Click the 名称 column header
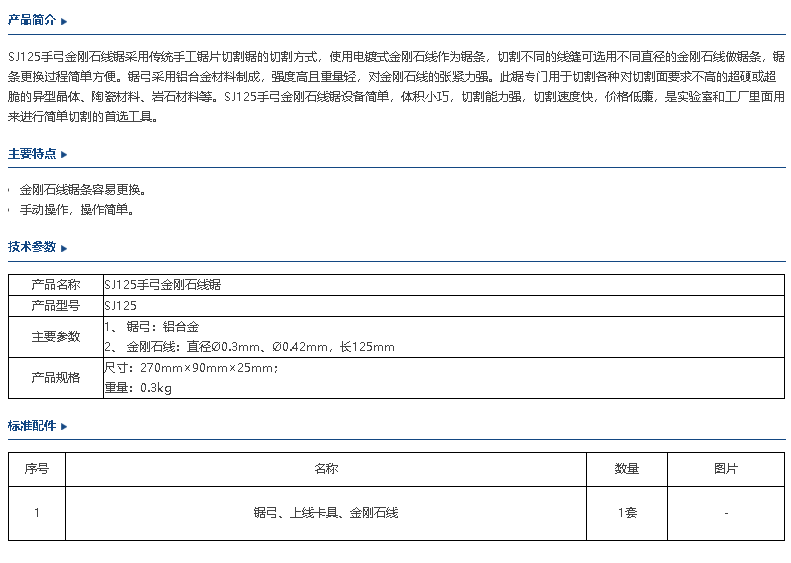 pyautogui.click(x=326, y=469)
